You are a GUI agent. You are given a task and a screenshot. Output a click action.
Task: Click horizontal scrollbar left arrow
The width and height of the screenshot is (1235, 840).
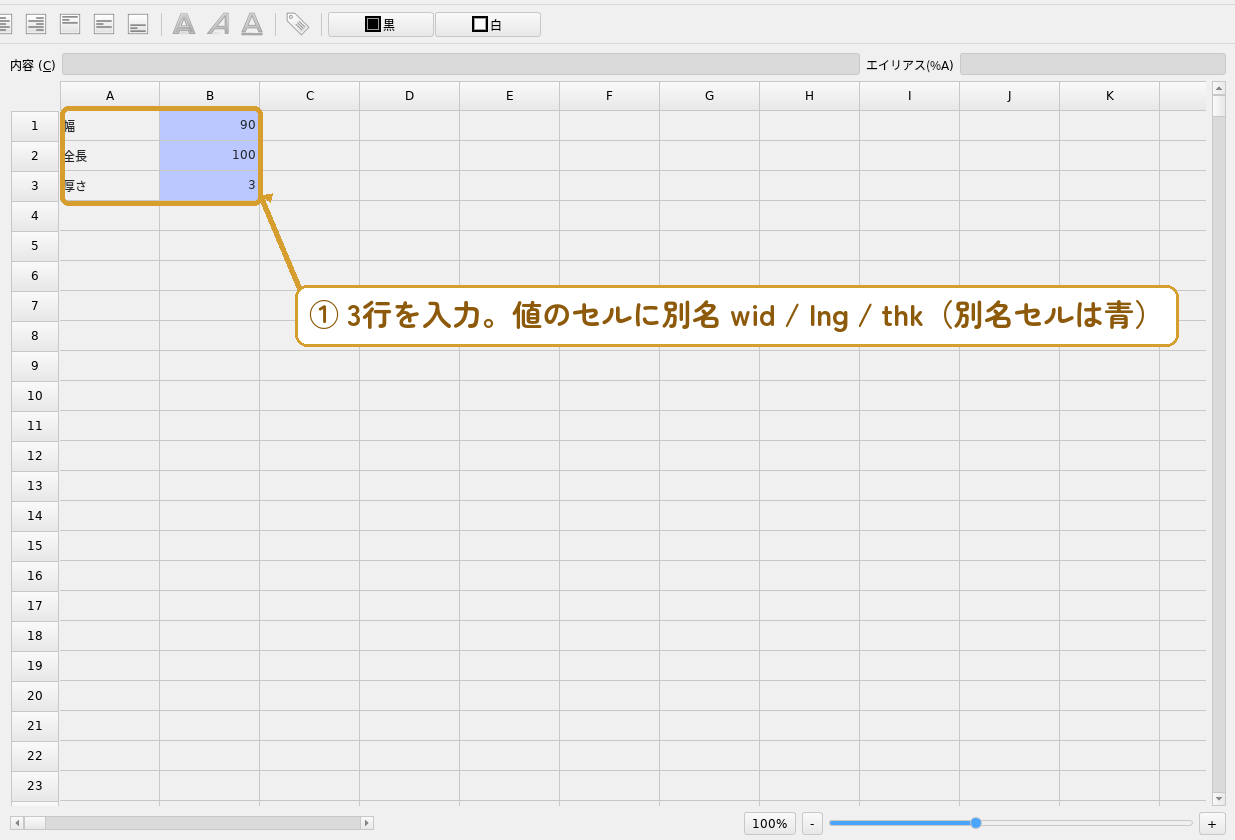(x=17, y=823)
